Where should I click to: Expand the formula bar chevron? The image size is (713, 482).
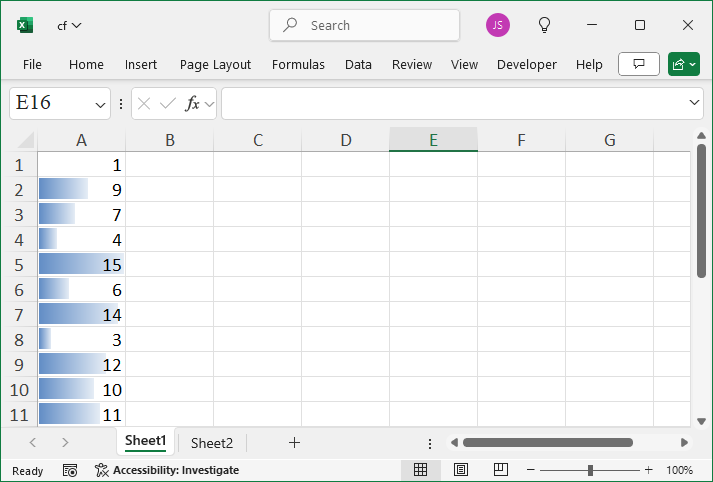pos(694,103)
